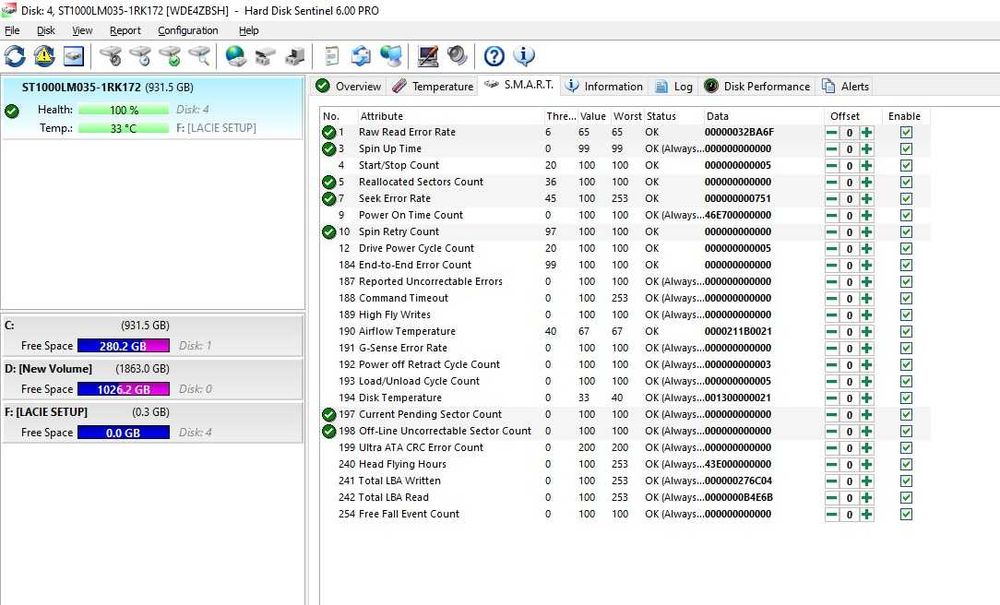Disable the Raw Read Error Rate attribute checkbox
This screenshot has width=1000, height=605.
(906, 133)
